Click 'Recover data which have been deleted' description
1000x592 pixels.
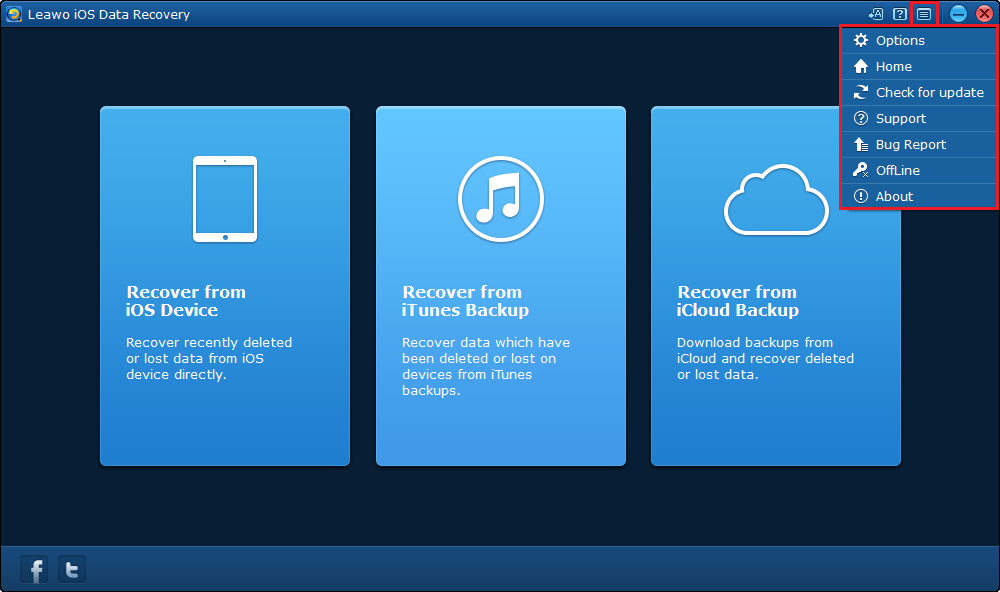(485, 366)
